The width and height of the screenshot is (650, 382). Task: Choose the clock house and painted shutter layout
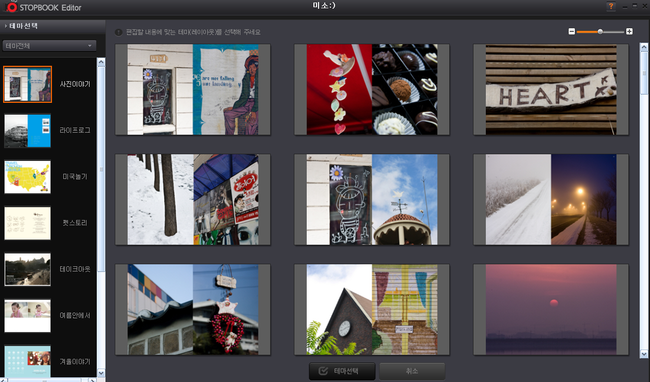click(x=372, y=309)
